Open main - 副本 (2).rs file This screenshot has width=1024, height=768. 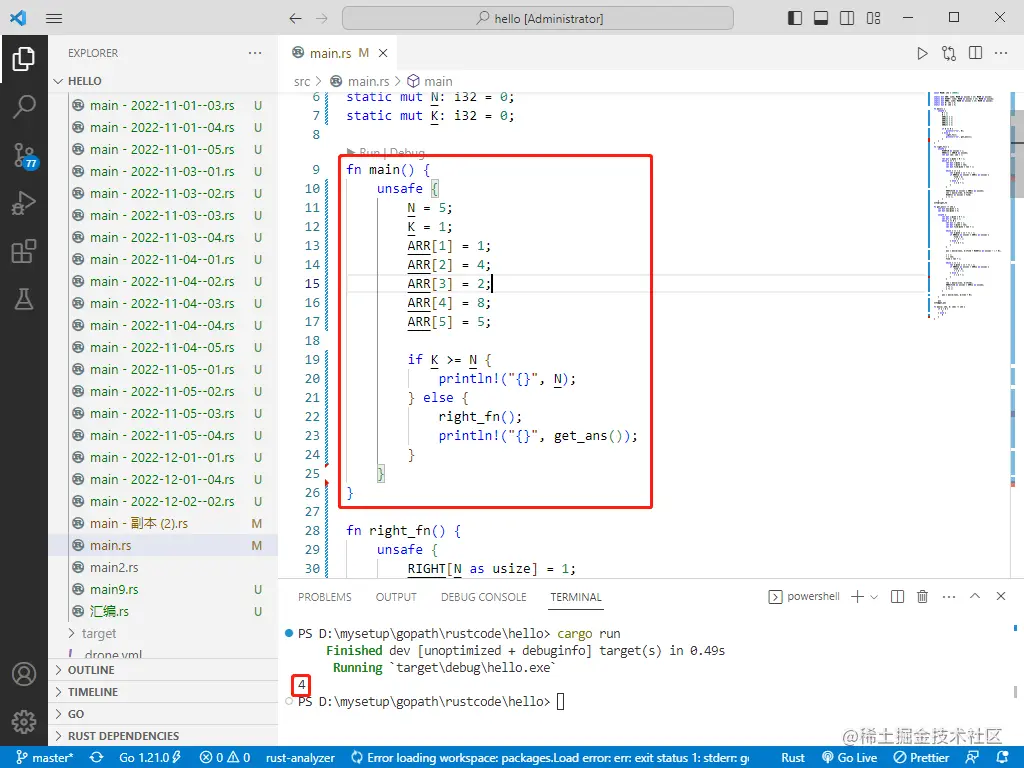point(165,523)
